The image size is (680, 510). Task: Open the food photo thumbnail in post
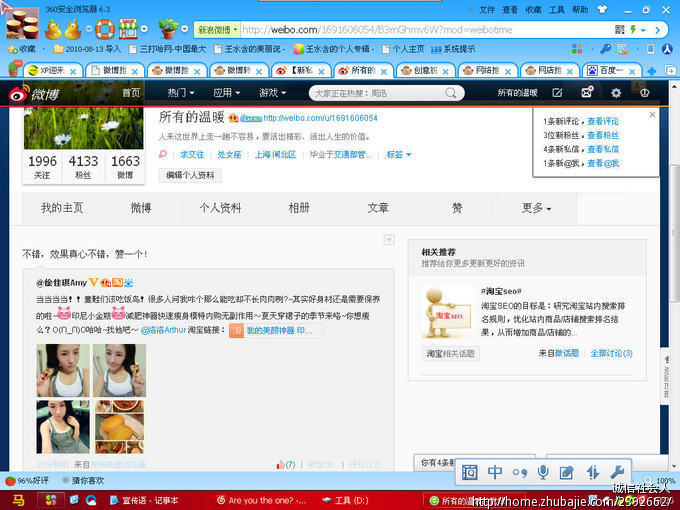[119, 427]
